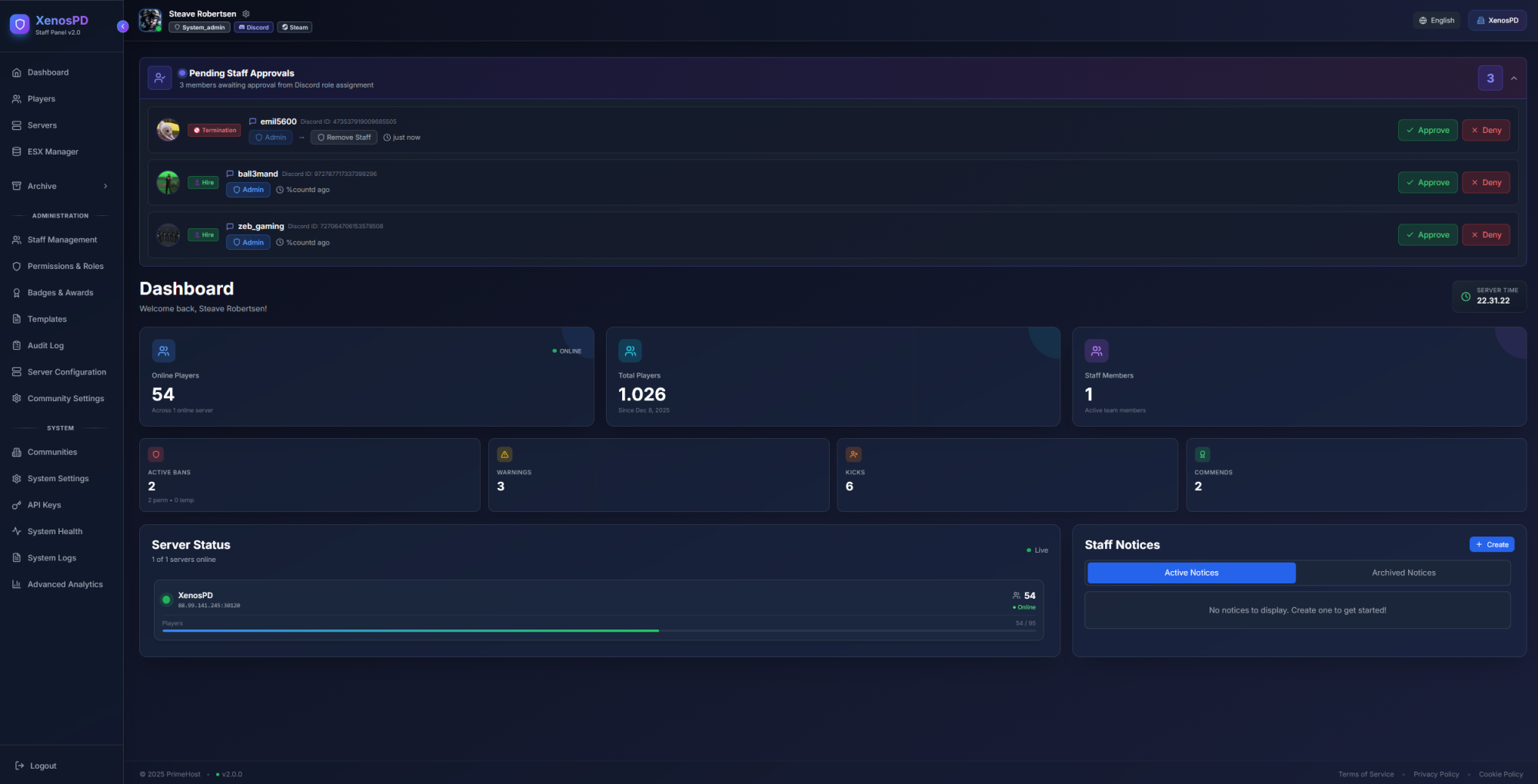This screenshot has height=784, width=1538.
Task: Click the Steam badge under the username
Action: click(295, 28)
